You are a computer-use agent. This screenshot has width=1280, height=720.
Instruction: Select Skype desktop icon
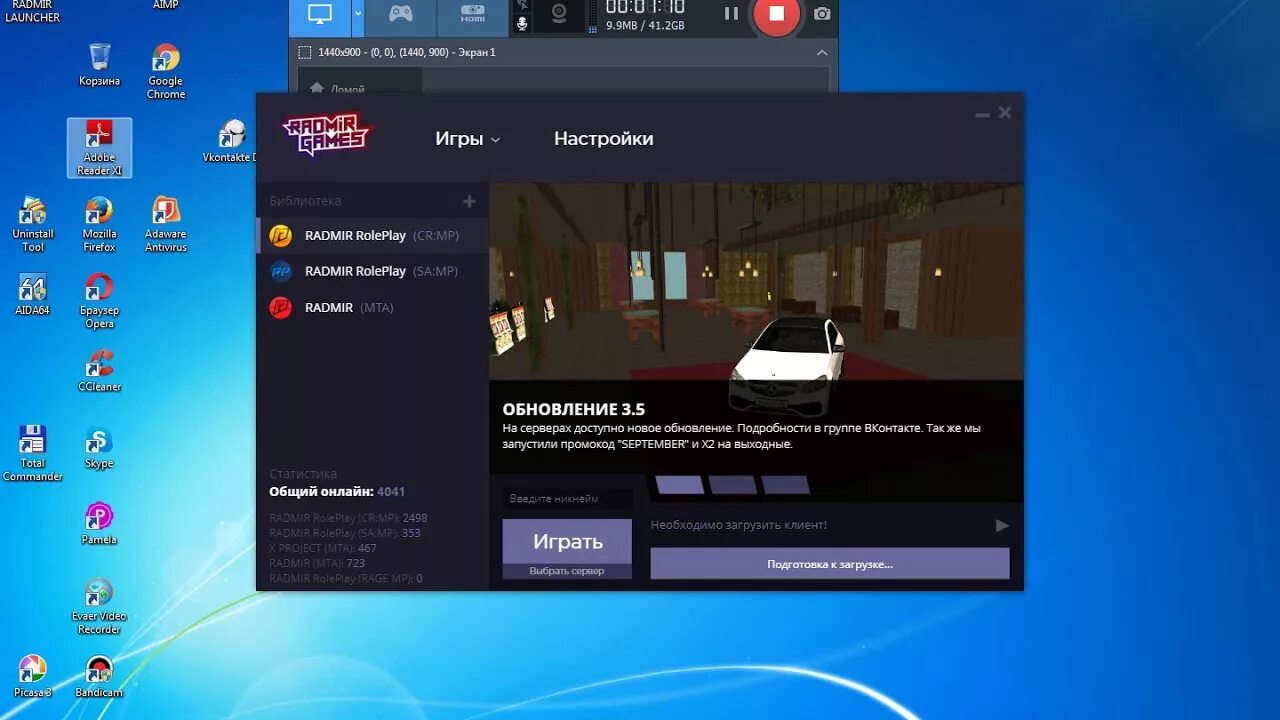[x=99, y=448]
